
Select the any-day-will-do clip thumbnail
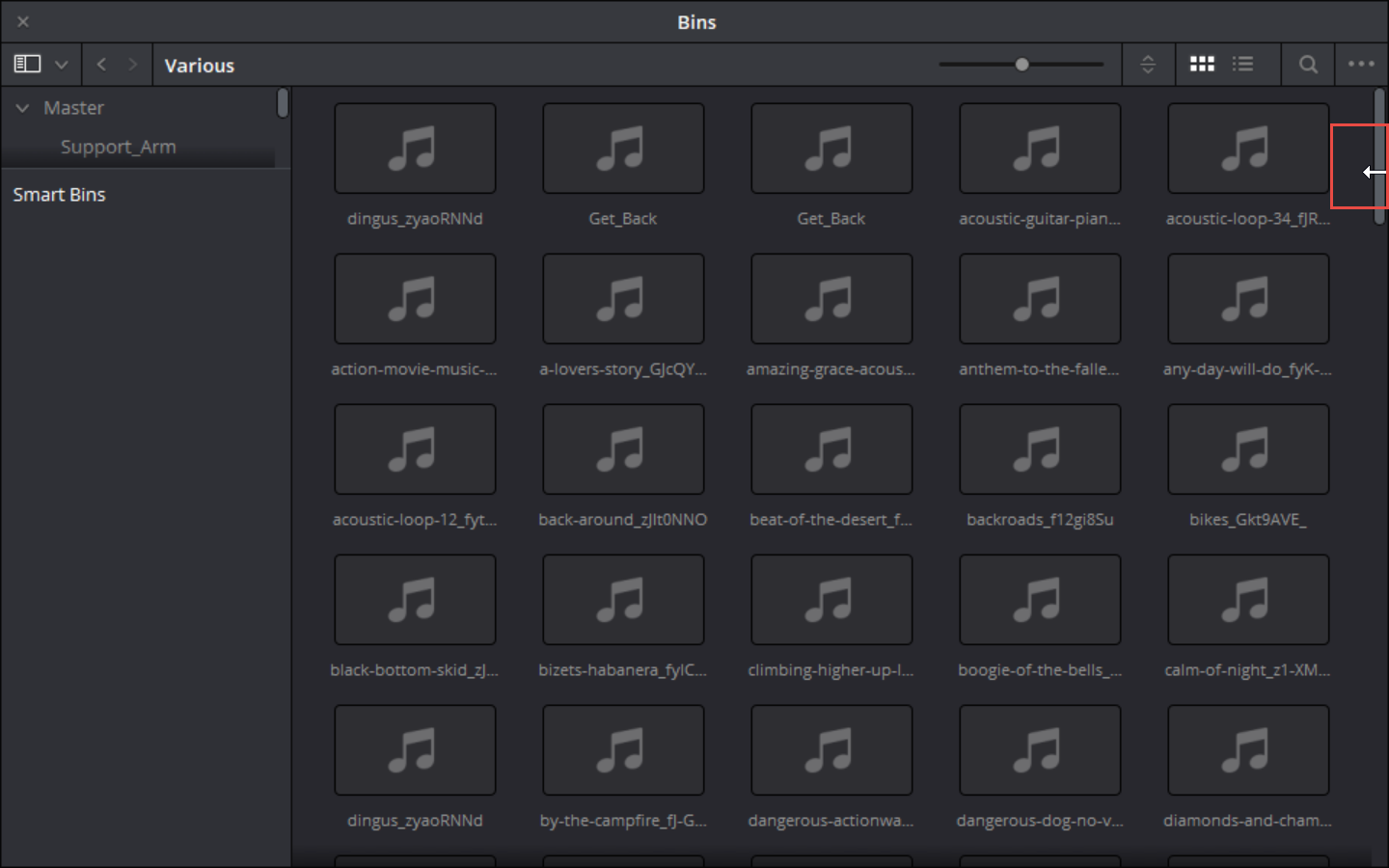tap(1248, 299)
